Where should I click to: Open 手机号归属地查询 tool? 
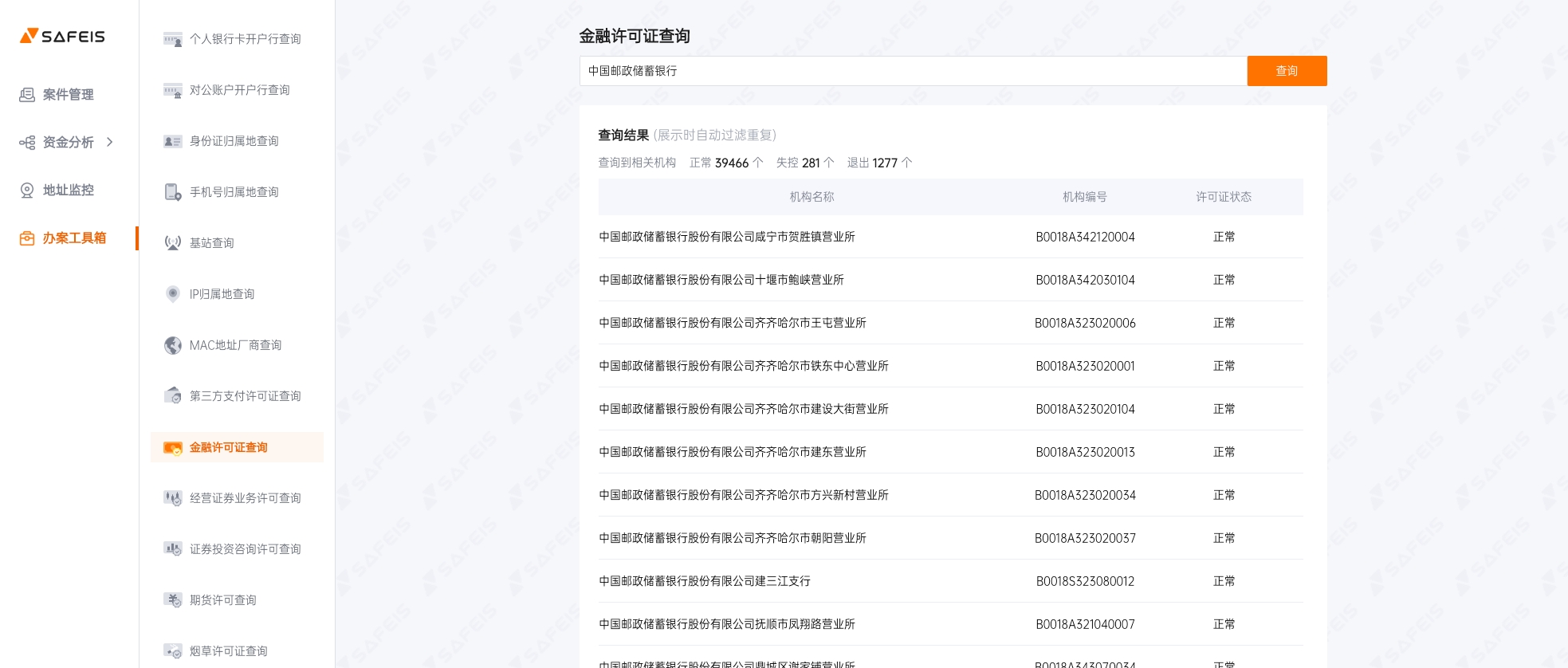[x=234, y=192]
